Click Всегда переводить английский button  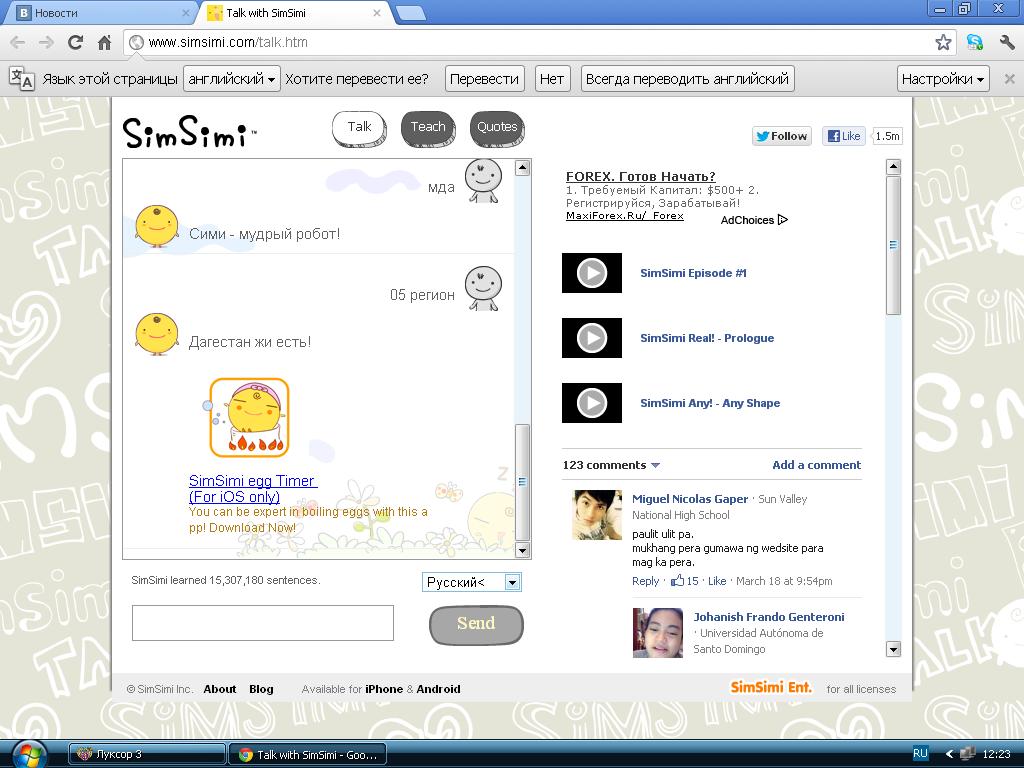(x=688, y=79)
